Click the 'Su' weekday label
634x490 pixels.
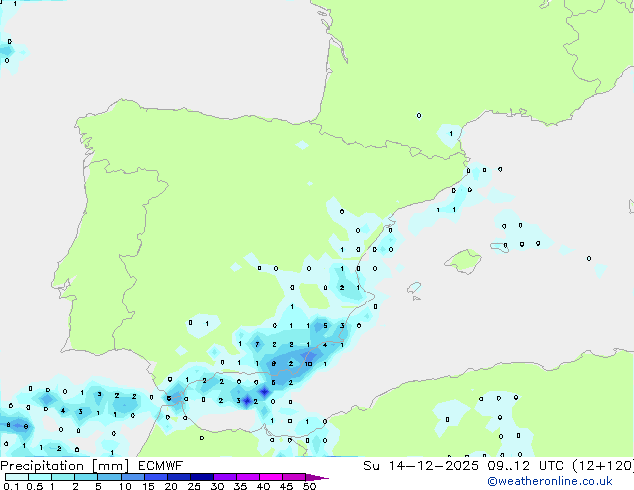click(371, 466)
